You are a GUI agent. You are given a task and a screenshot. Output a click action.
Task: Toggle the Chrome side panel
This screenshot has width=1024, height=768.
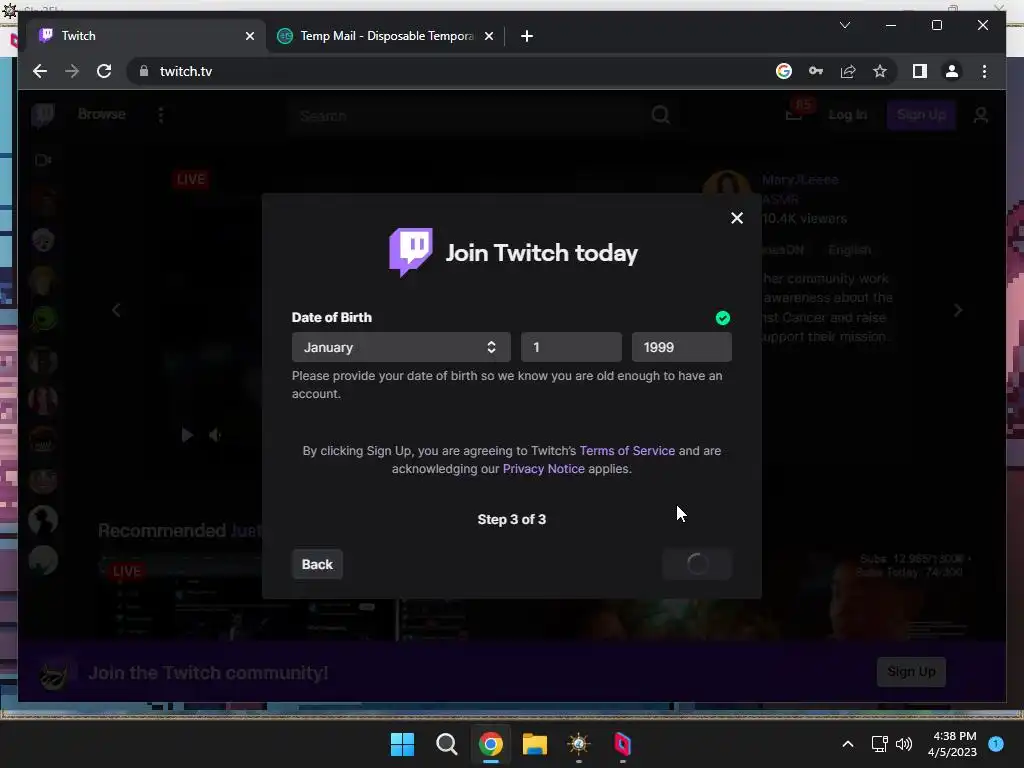tap(920, 71)
